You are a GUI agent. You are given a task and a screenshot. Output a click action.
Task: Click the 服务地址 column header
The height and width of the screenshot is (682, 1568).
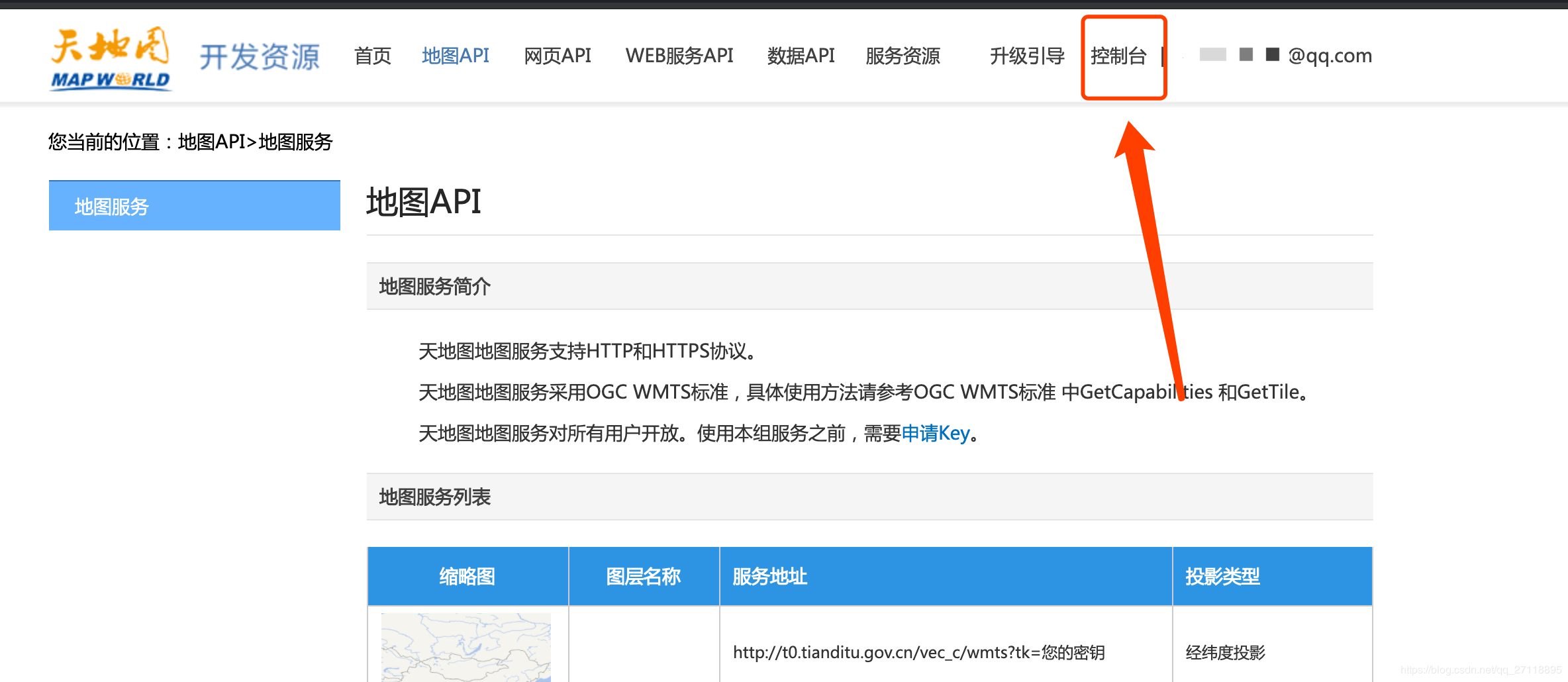click(946, 576)
